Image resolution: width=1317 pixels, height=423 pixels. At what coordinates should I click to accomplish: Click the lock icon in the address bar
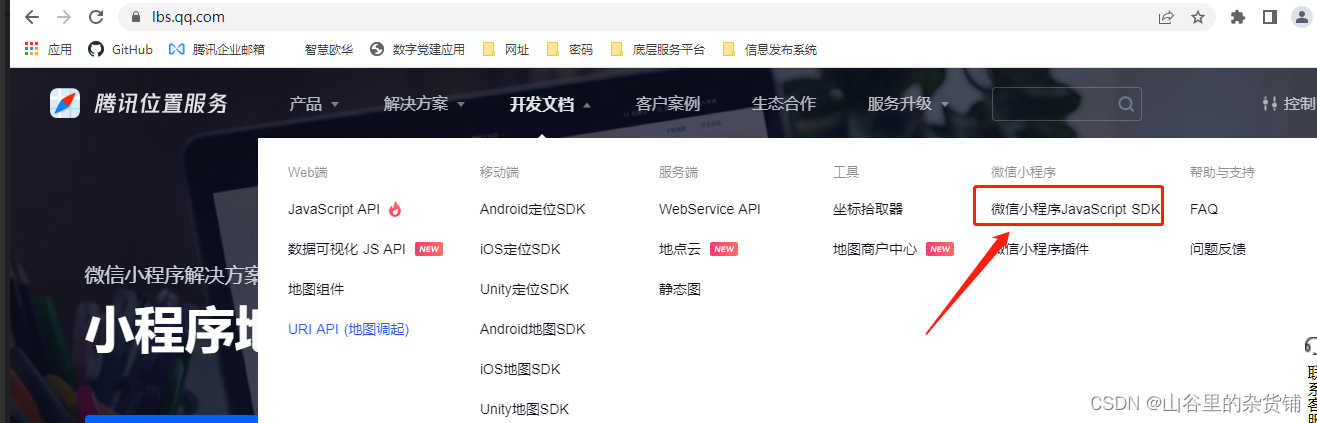(x=138, y=17)
